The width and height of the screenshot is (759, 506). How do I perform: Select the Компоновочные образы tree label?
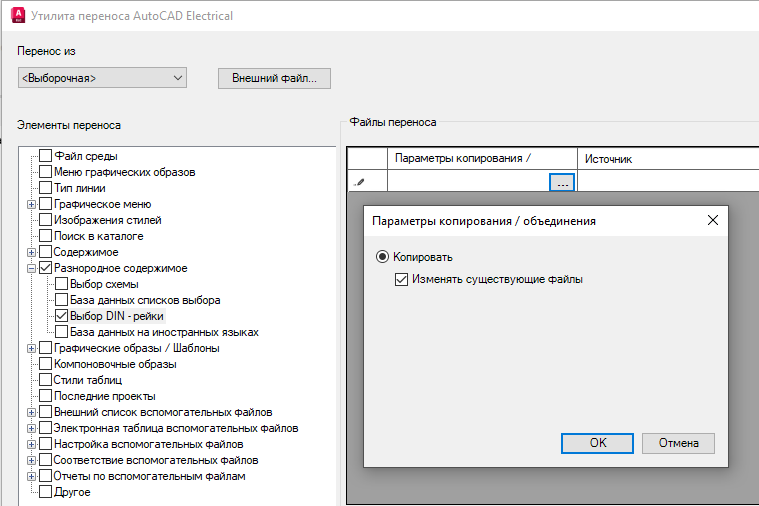(x=115, y=364)
